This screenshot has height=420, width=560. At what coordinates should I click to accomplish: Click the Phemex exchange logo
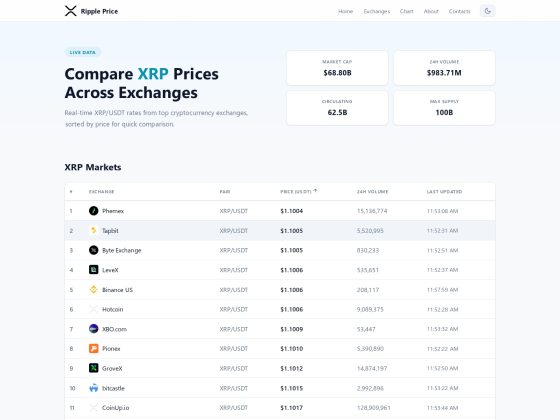(94, 211)
